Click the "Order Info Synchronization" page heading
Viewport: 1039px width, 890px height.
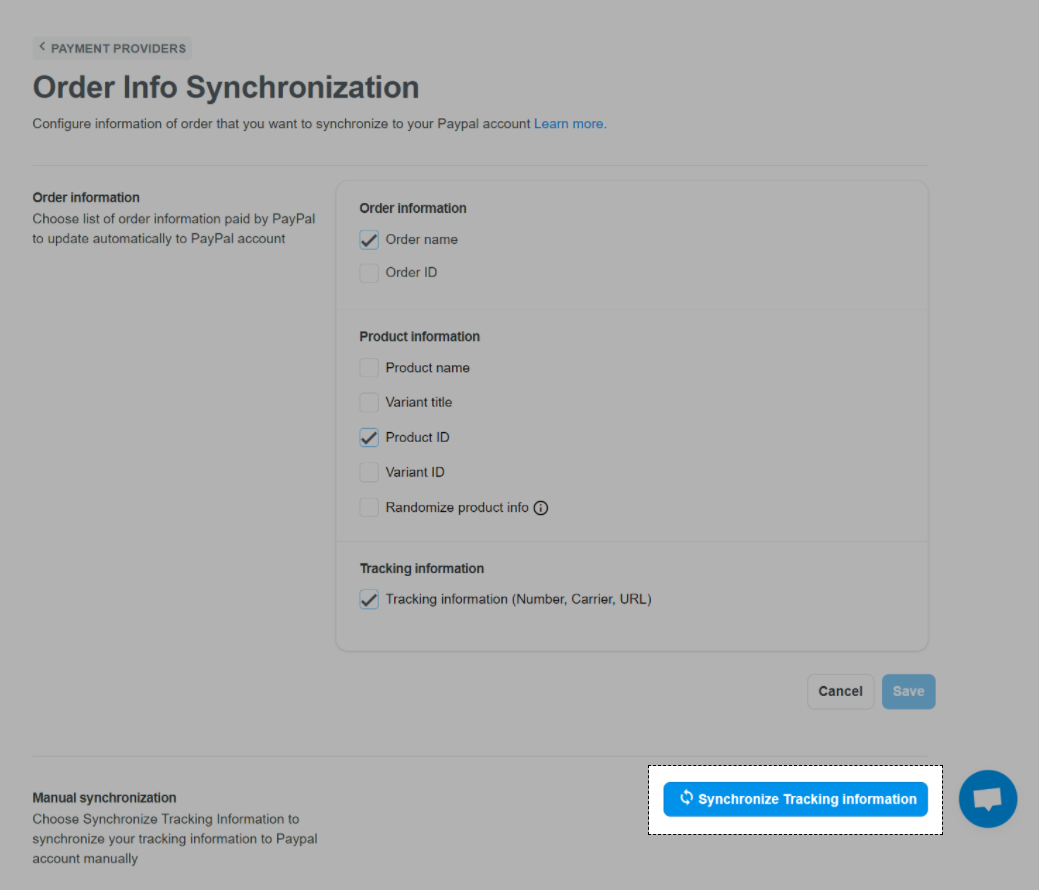[x=226, y=87]
